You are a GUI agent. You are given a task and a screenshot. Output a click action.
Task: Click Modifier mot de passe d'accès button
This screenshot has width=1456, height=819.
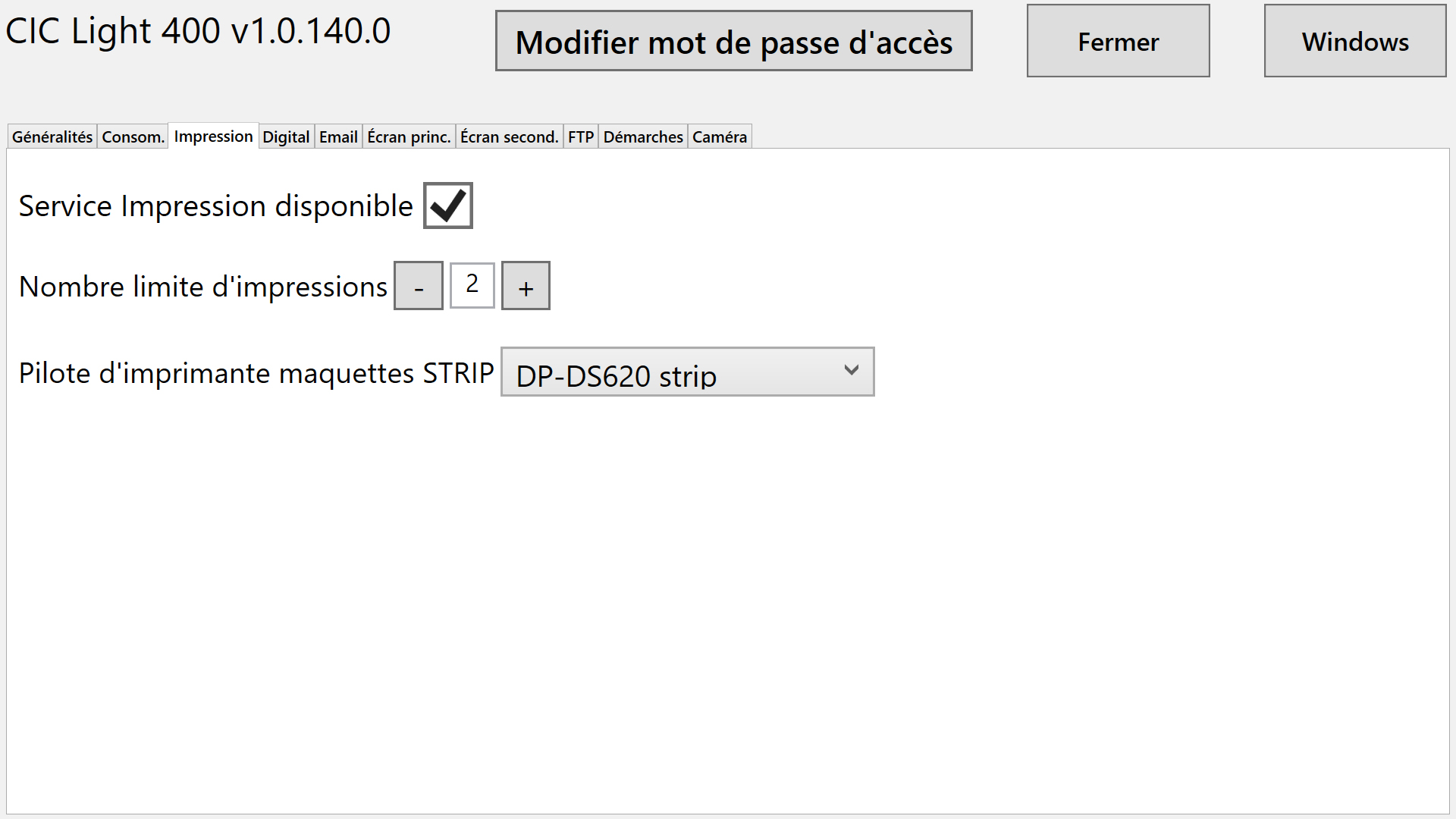coord(733,42)
